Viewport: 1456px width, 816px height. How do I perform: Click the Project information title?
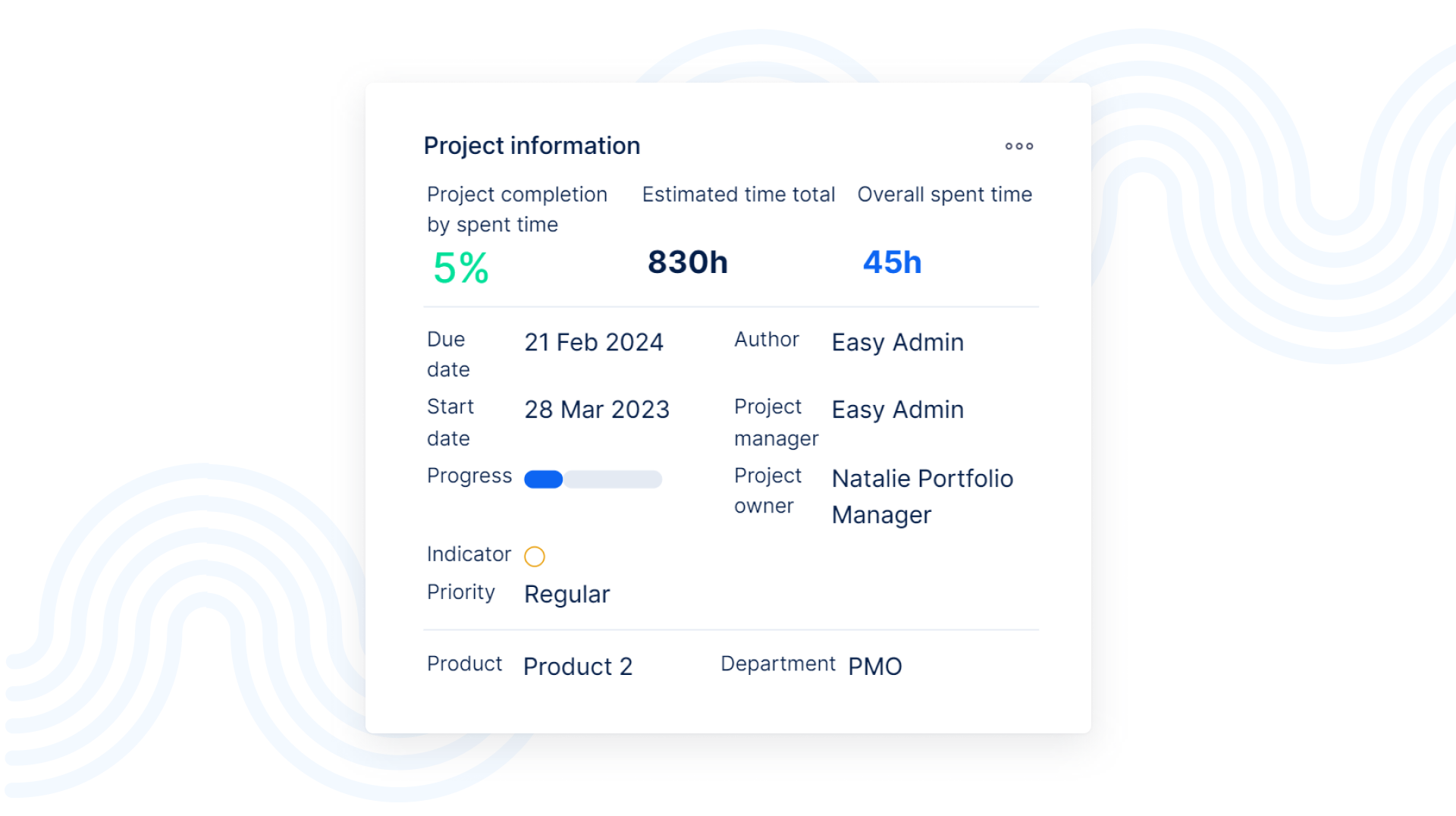click(532, 146)
